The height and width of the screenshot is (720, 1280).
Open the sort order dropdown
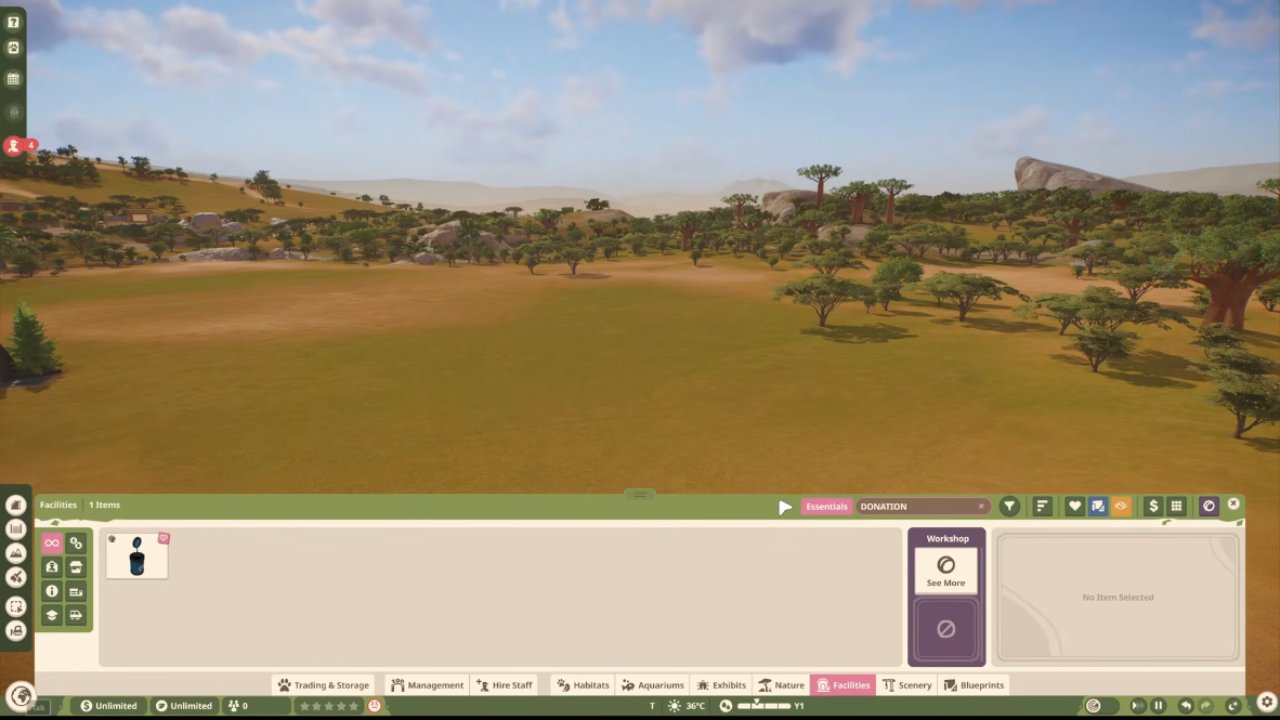click(x=1042, y=506)
